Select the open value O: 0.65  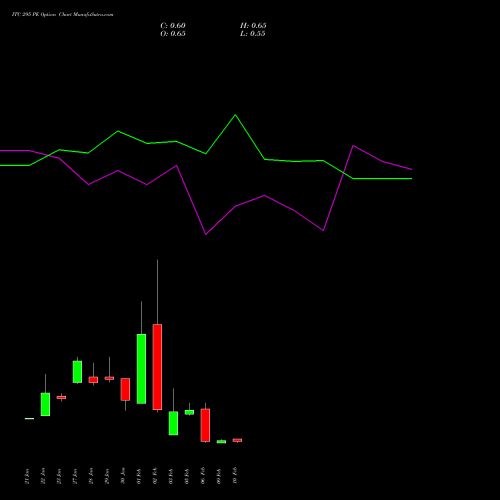(173, 34)
